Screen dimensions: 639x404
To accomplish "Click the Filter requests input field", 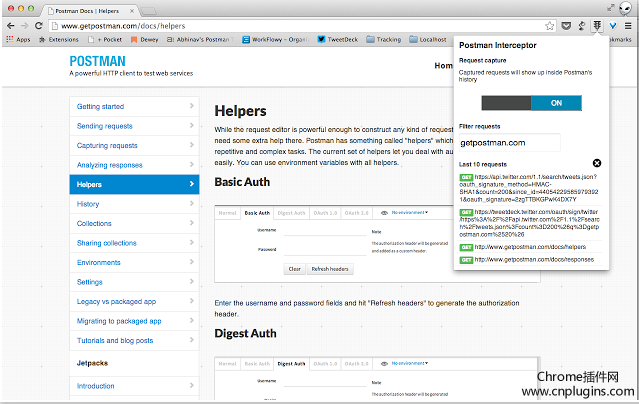I will click(509, 143).
